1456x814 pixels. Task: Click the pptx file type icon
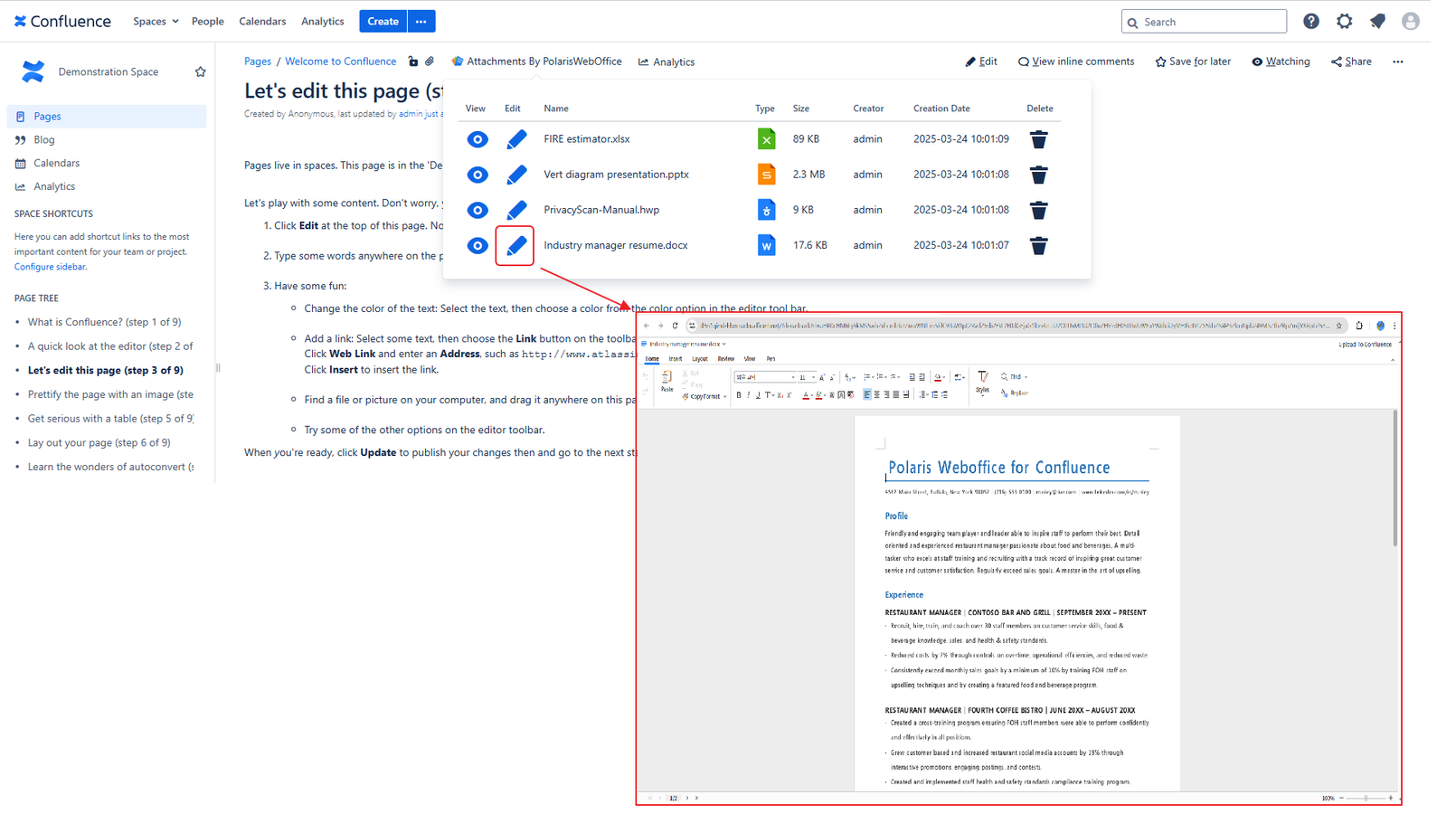tap(766, 174)
